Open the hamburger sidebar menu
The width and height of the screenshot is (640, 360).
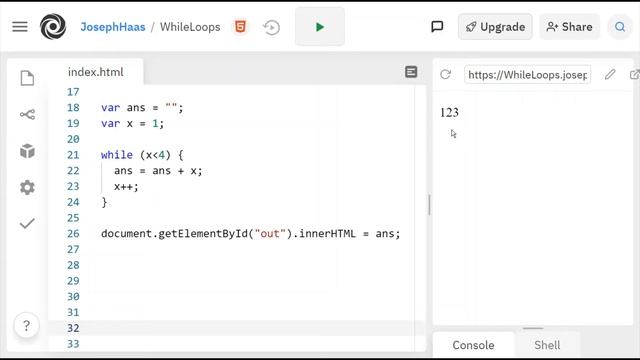[20, 27]
